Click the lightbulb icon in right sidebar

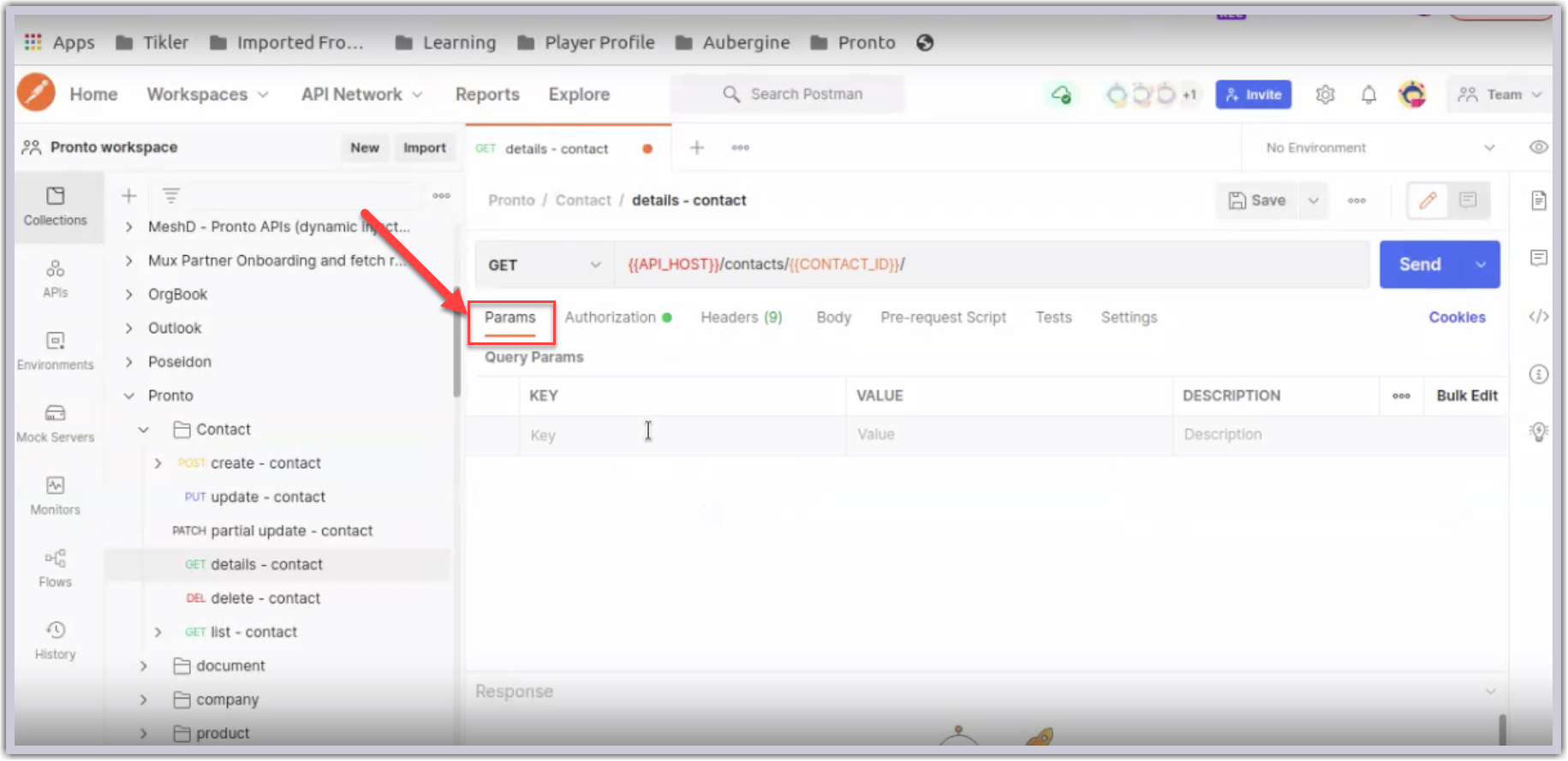[x=1538, y=431]
